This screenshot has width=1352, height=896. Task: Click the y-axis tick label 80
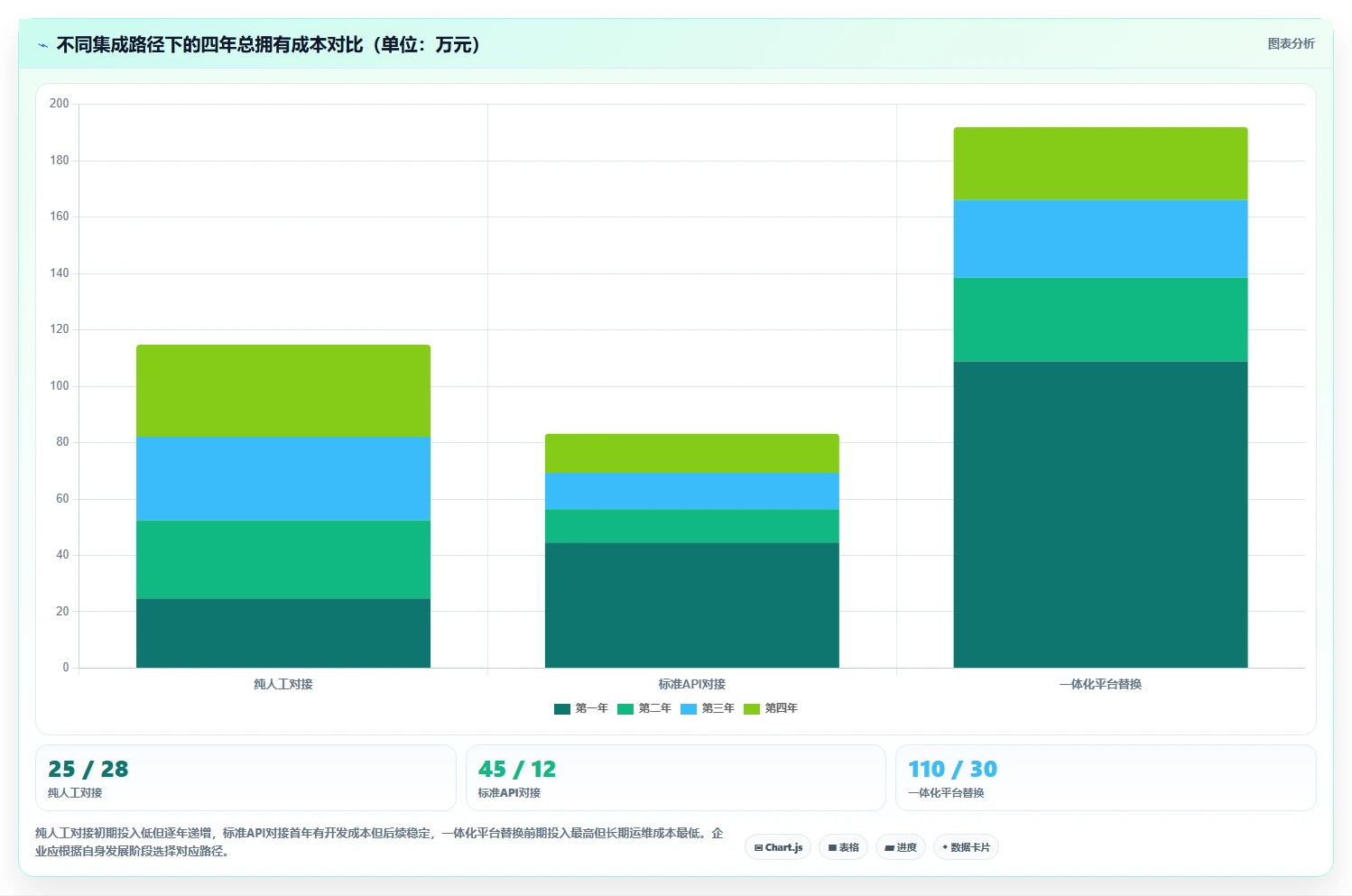pyautogui.click(x=62, y=442)
